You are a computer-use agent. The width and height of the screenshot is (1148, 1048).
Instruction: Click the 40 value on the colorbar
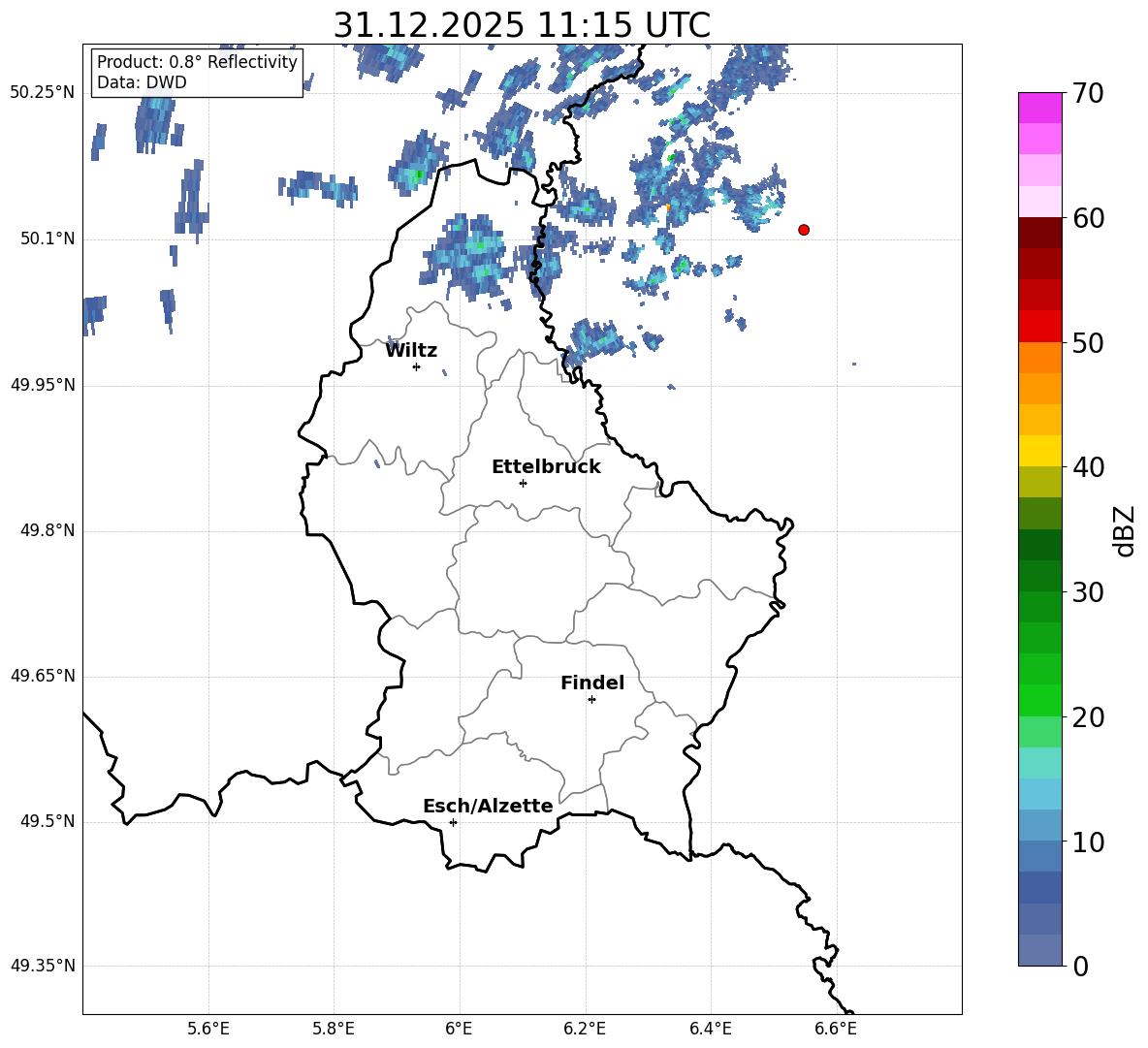pos(1088,467)
